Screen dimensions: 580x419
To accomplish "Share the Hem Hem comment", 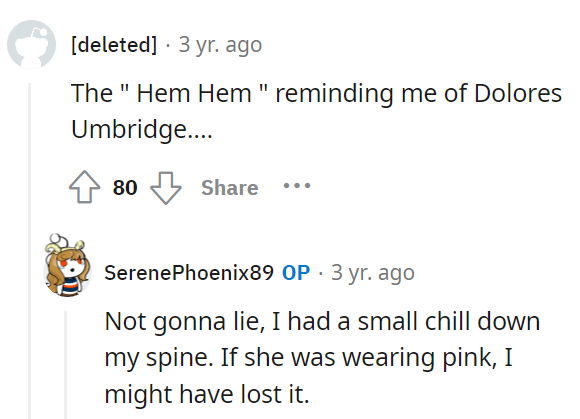I will pos(229,187).
